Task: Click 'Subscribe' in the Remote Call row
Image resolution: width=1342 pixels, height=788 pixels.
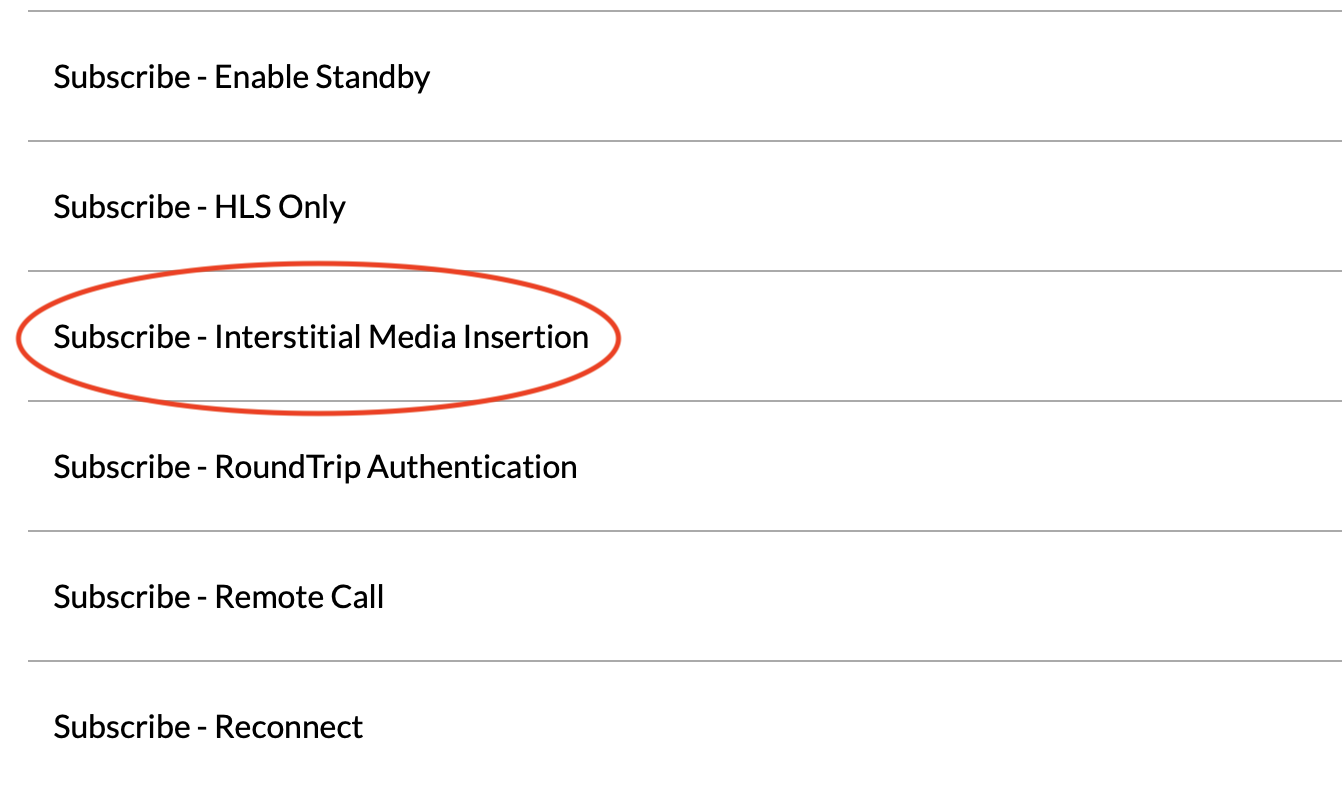Action: pyautogui.click(x=122, y=597)
